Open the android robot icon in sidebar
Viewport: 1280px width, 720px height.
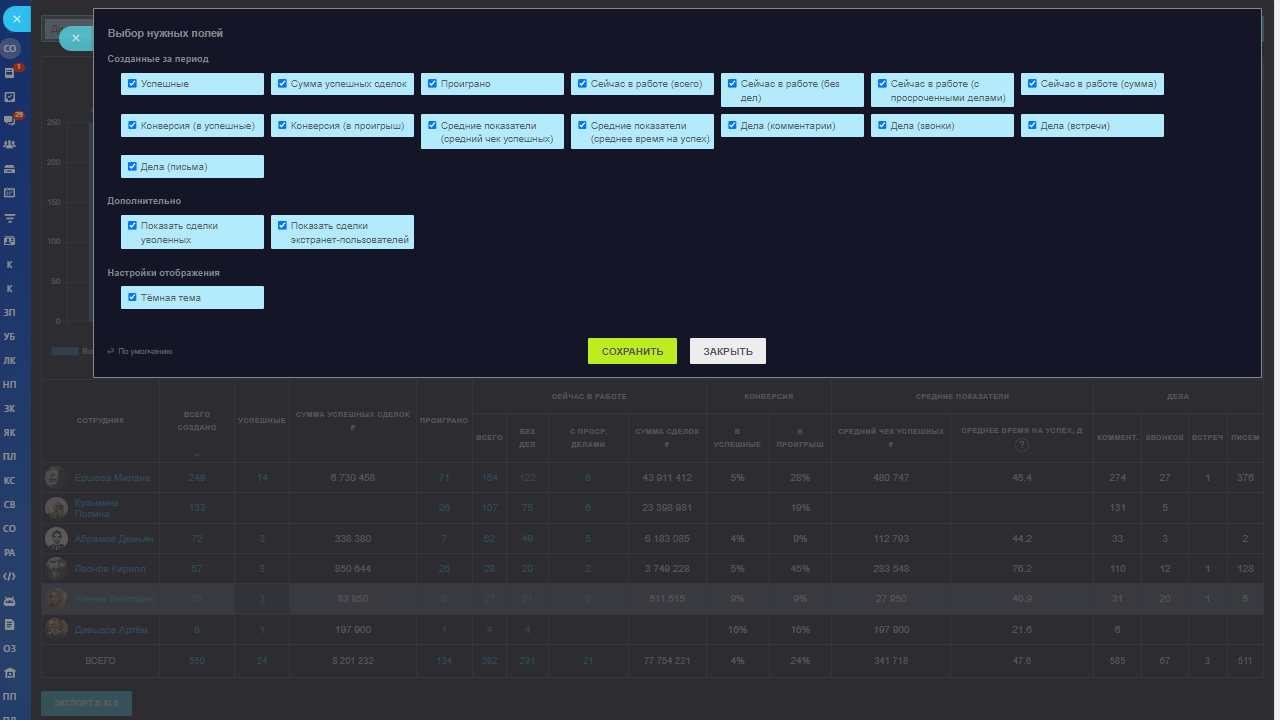coord(10,601)
